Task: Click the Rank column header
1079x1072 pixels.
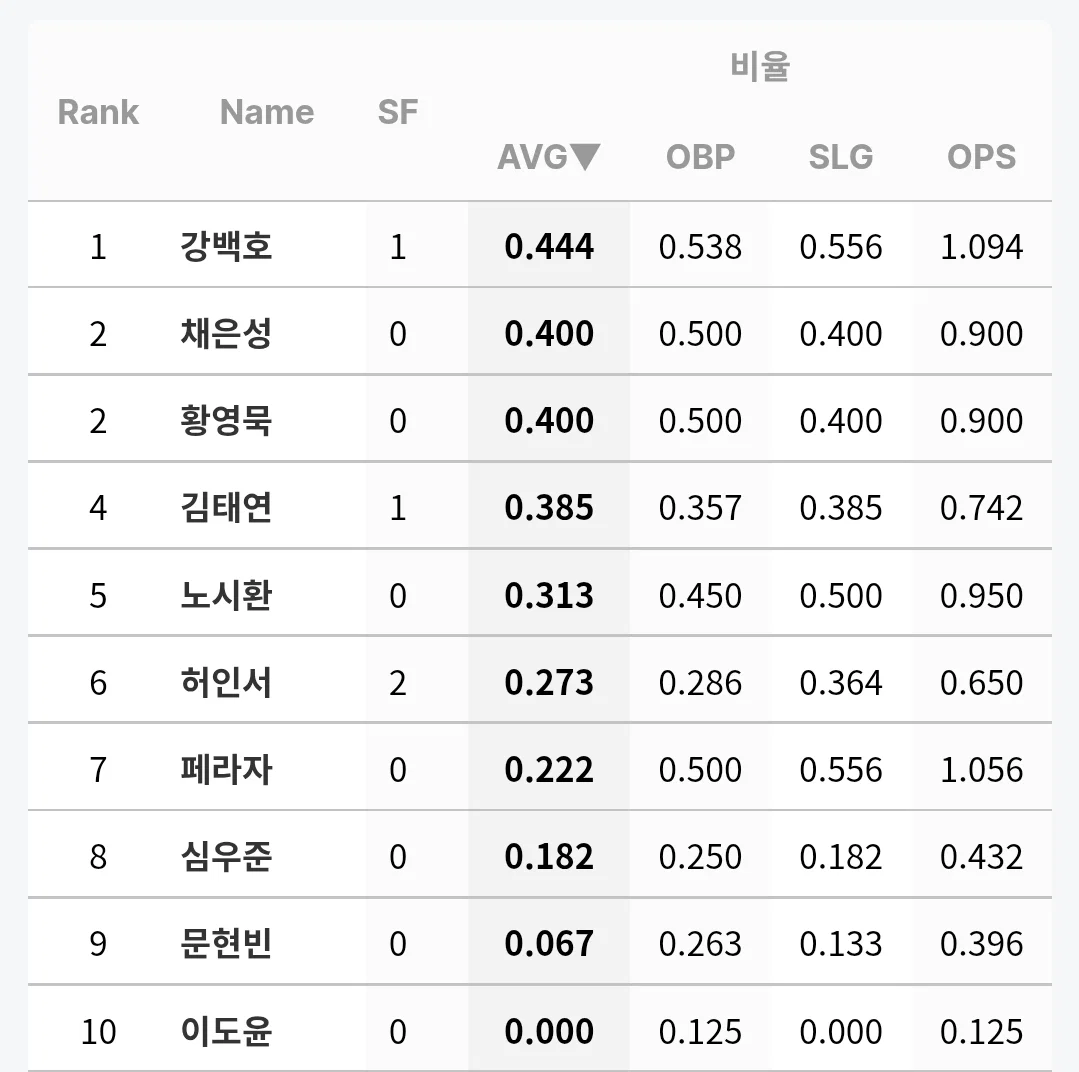Action: pos(98,112)
